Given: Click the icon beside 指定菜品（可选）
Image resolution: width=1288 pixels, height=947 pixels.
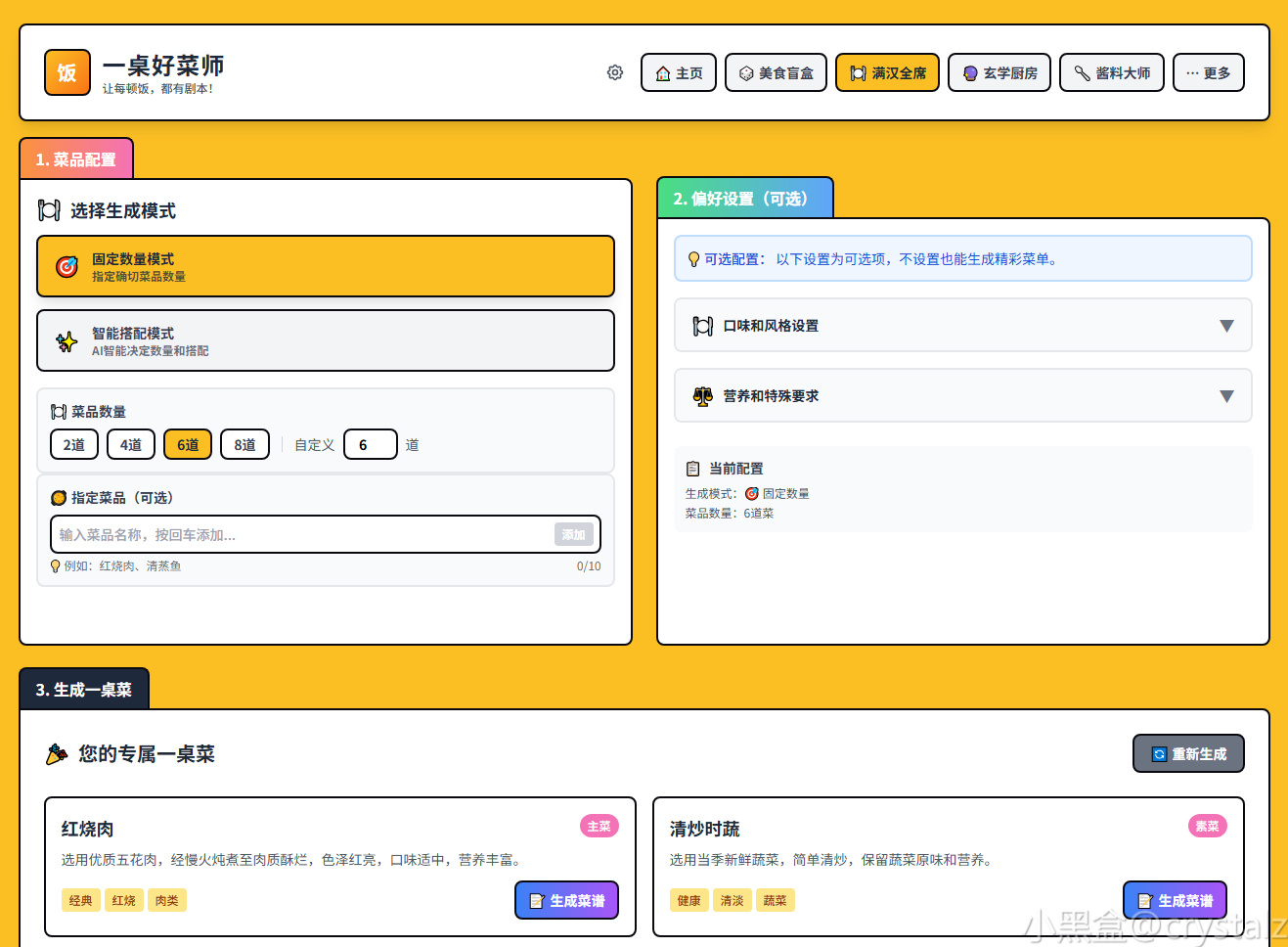Looking at the screenshot, I should tap(59, 498).
